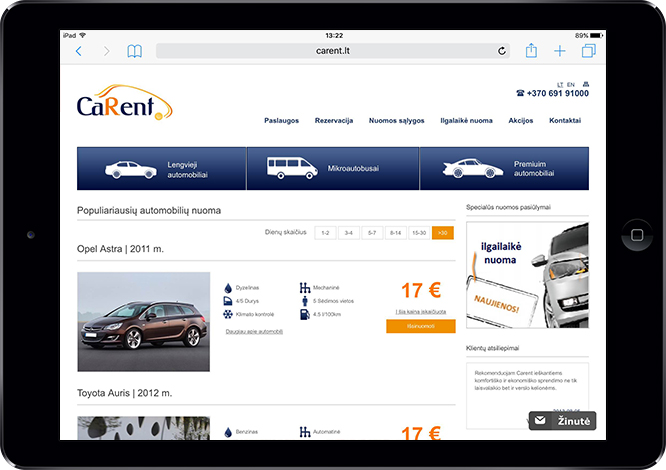
Task: Choose 3-4 days rental range
Action: (x=349, y=233)
